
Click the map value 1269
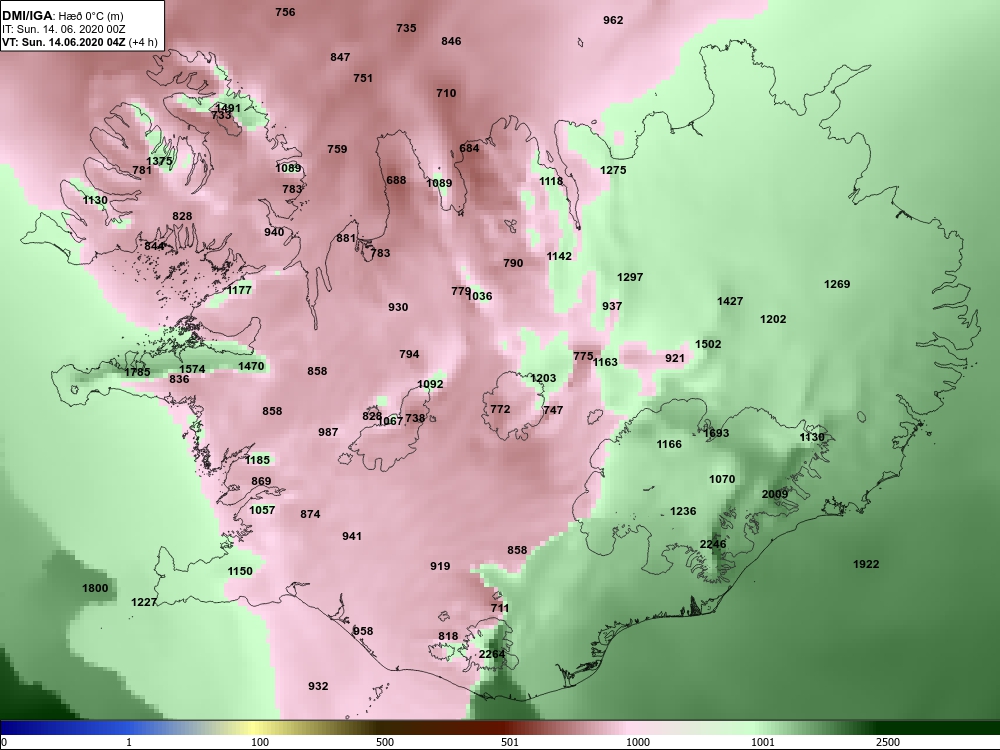(837, 284)
